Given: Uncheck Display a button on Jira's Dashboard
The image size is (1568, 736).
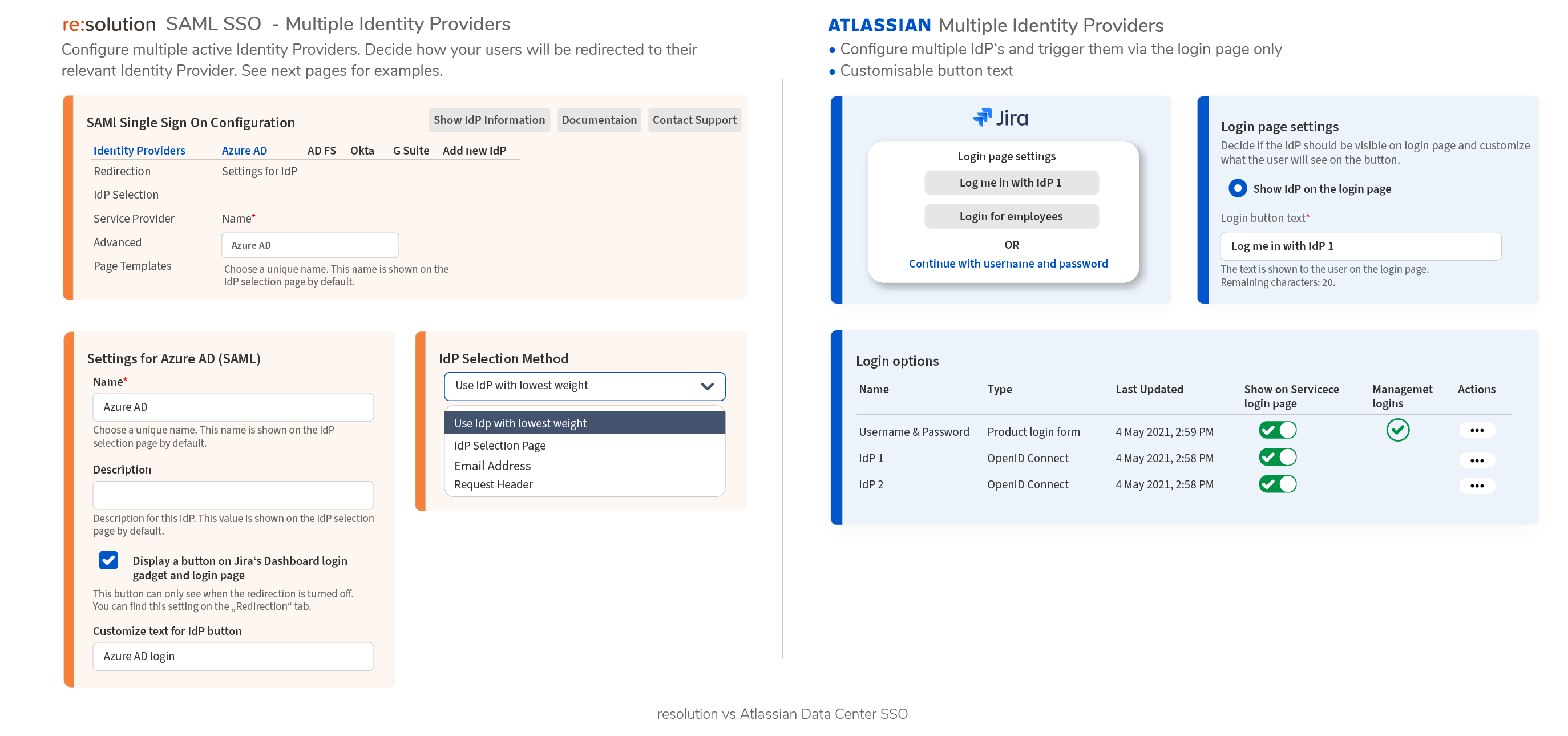Looking at the screenshot, I should click(108, 560).
